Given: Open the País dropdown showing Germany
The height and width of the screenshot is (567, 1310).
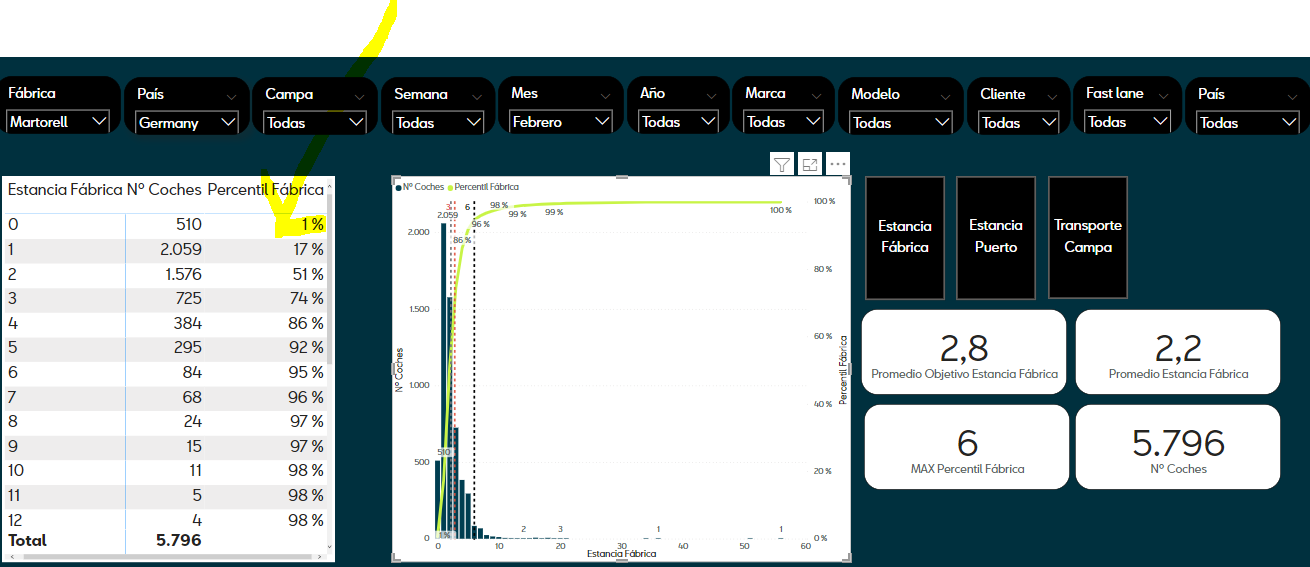Looking at the screenshot, I should coord(187,123).
